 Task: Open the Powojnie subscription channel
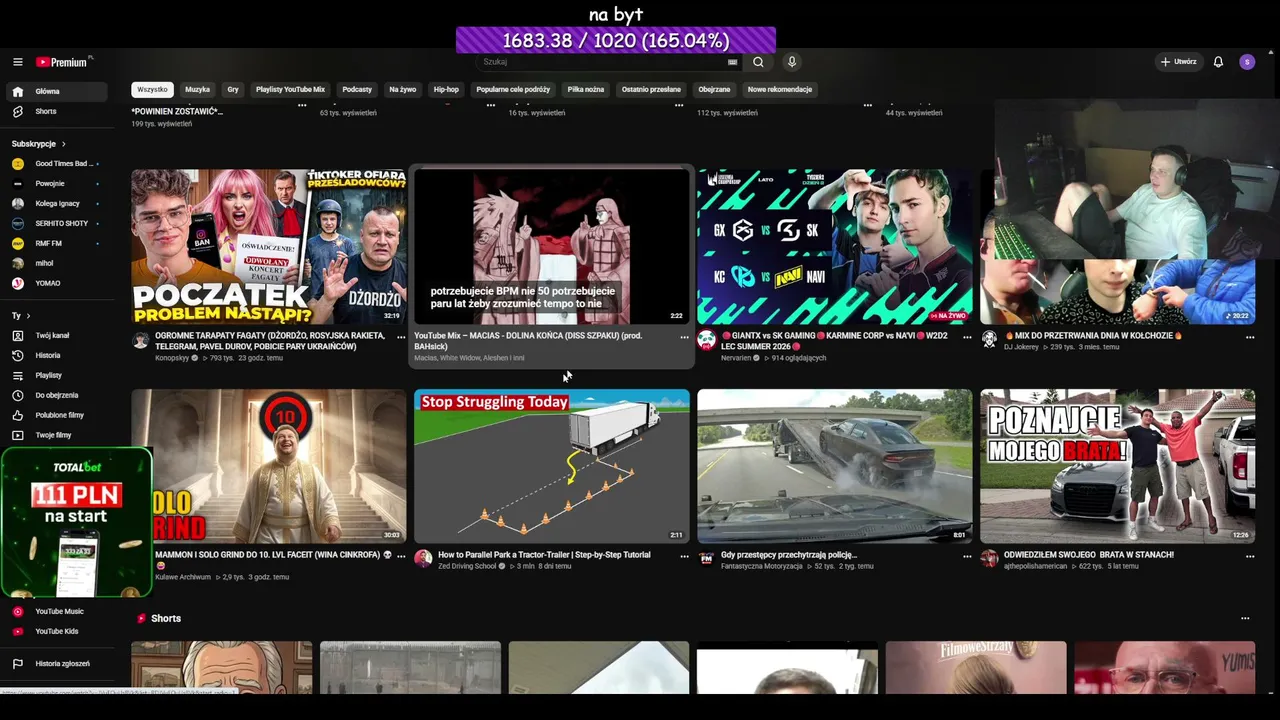[56, 183]
